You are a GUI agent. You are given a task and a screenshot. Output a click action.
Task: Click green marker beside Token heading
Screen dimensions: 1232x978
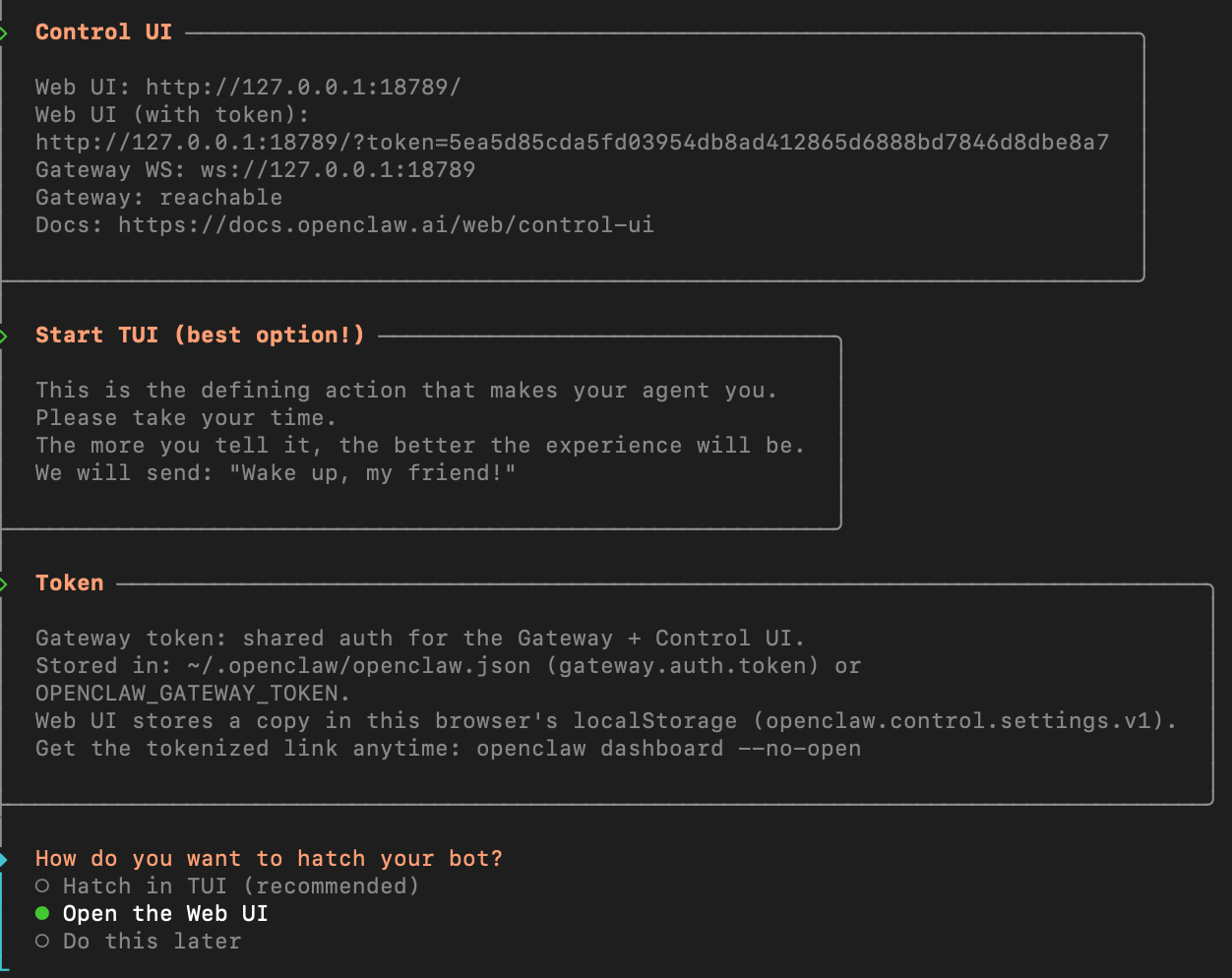[4, 584]
